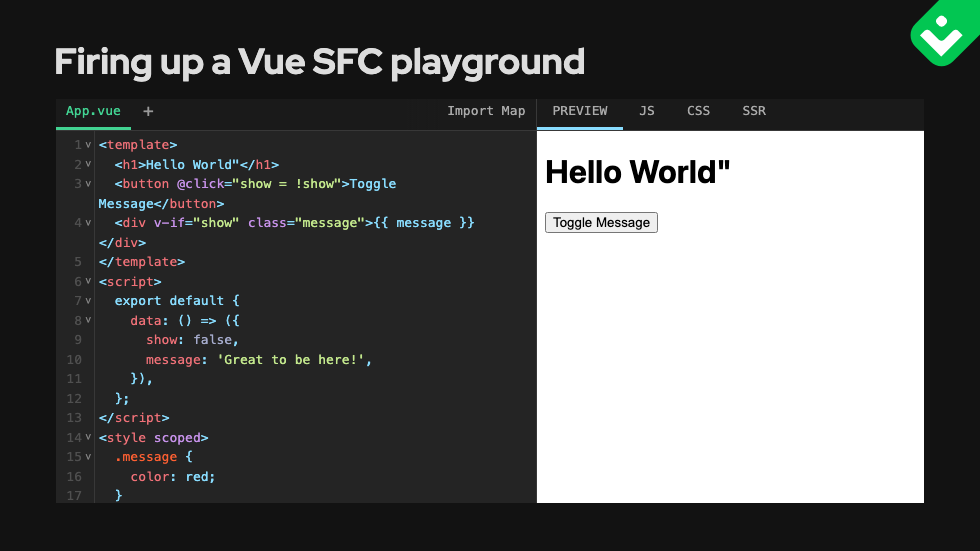Screen dimensions: 980x551
Task: Collapse the data fold on line 8
Action: tap(88, 320)
